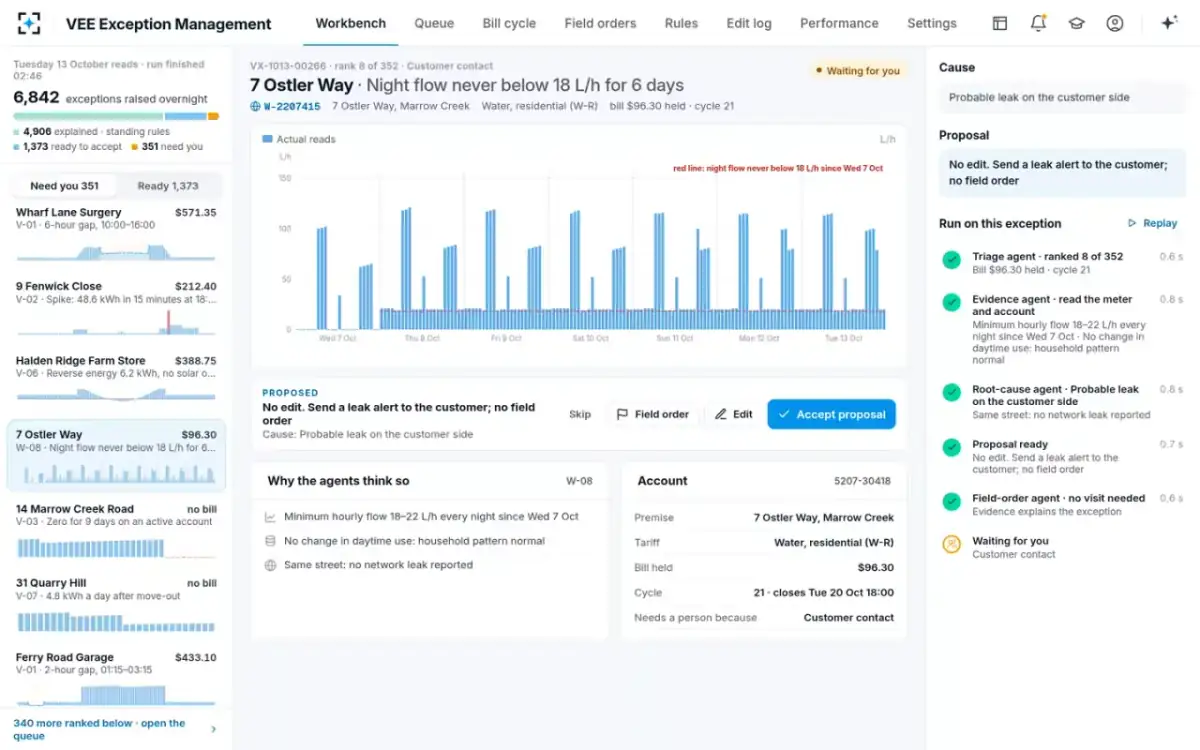Switch to the Workbench tab
Screen dimensions: 1200x750
pos(350,23)
